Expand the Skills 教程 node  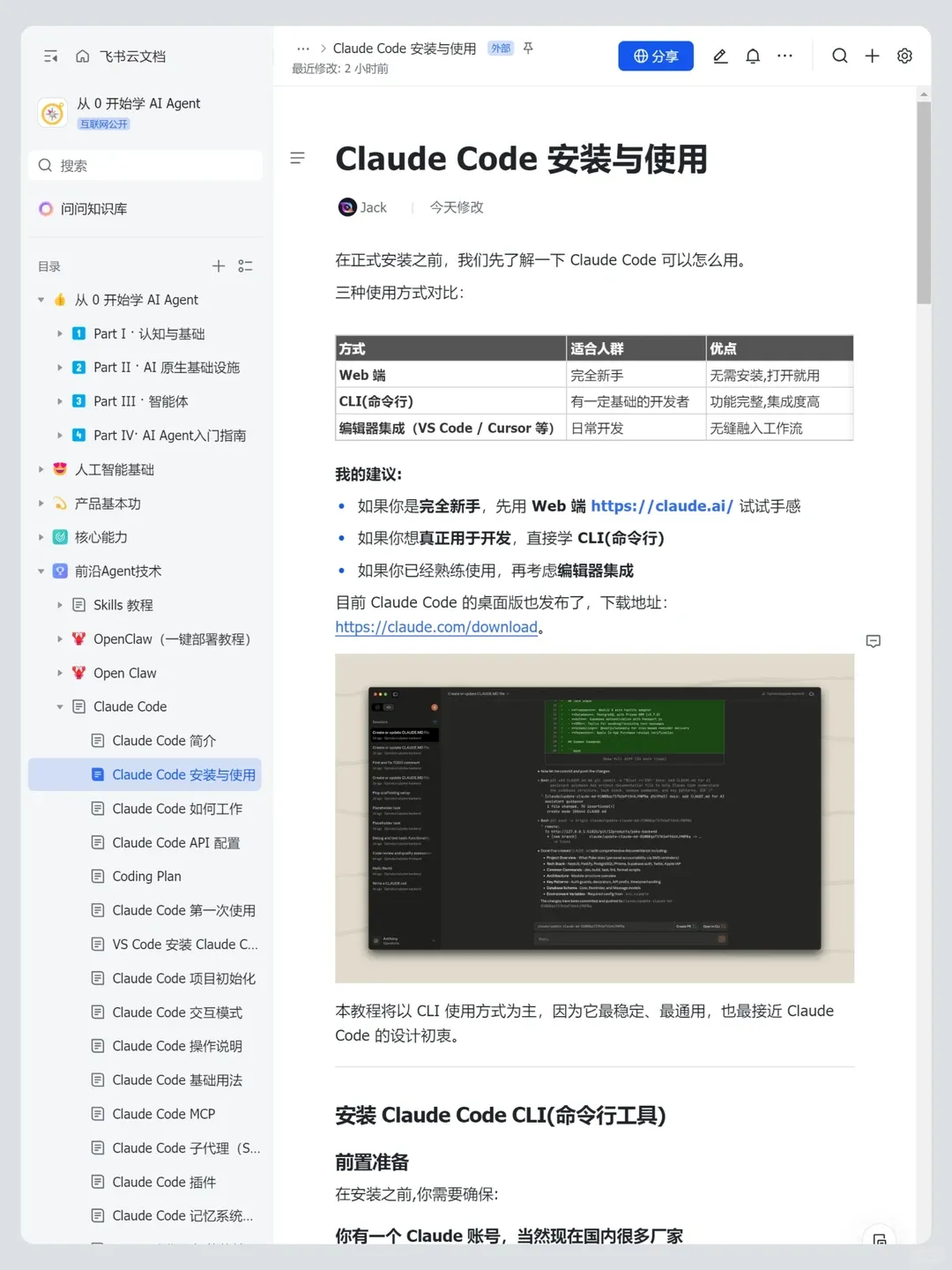(x=60, y=605)
